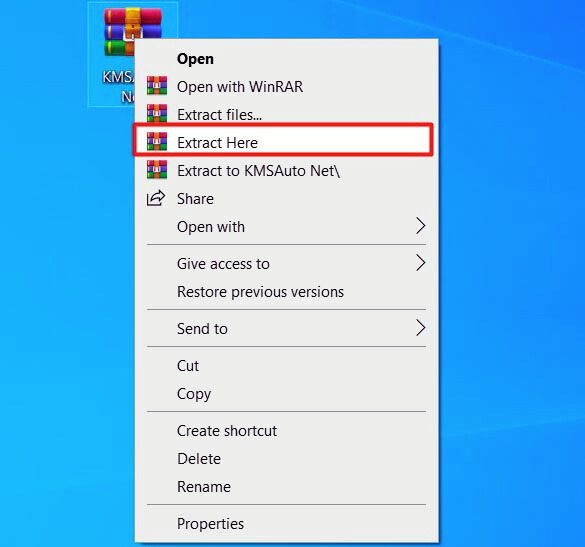Screen dimensions: 585x547
Task: Click the Share arrow icon
Action: point(156,198)
